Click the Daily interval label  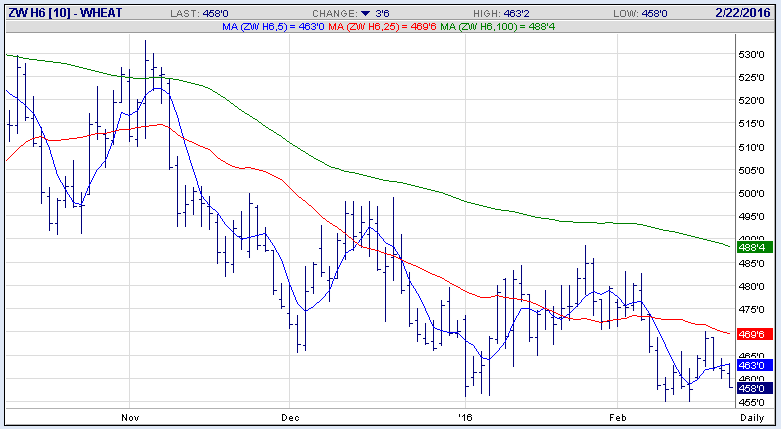[x=752, y=414]
